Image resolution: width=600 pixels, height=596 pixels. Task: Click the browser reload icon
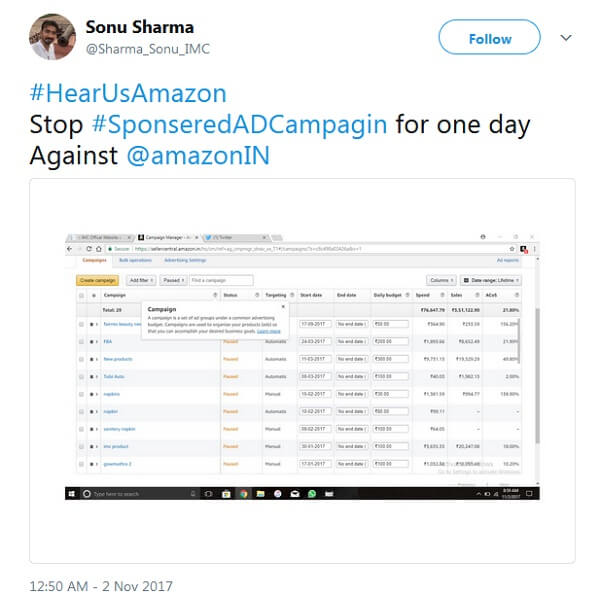pyautogui.click(x=91, y=247)
